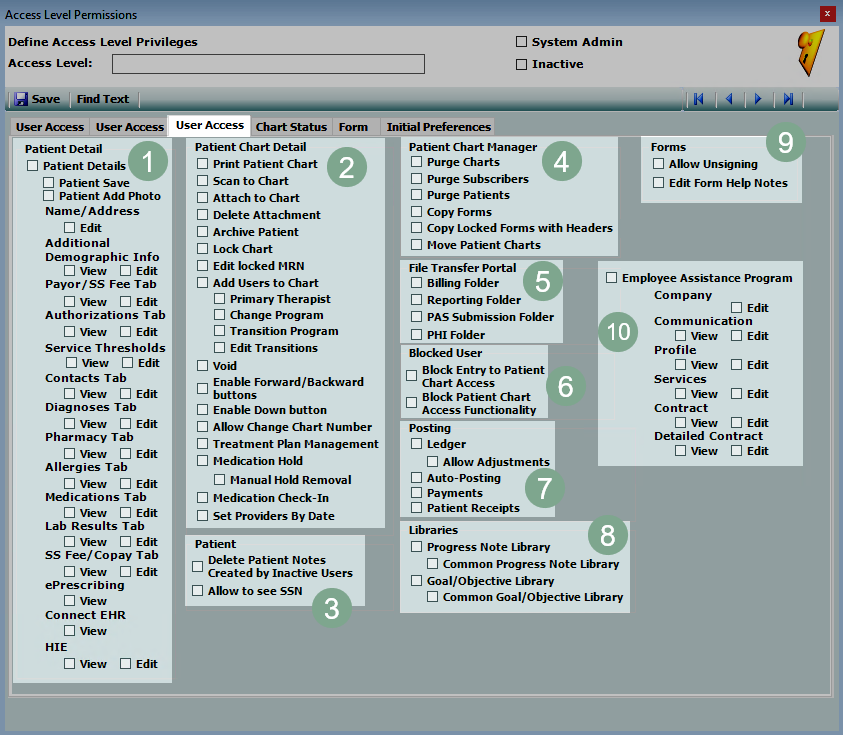Toggle the Inactive checkbox
Viewport: 843px width, 735px height.
521,64
